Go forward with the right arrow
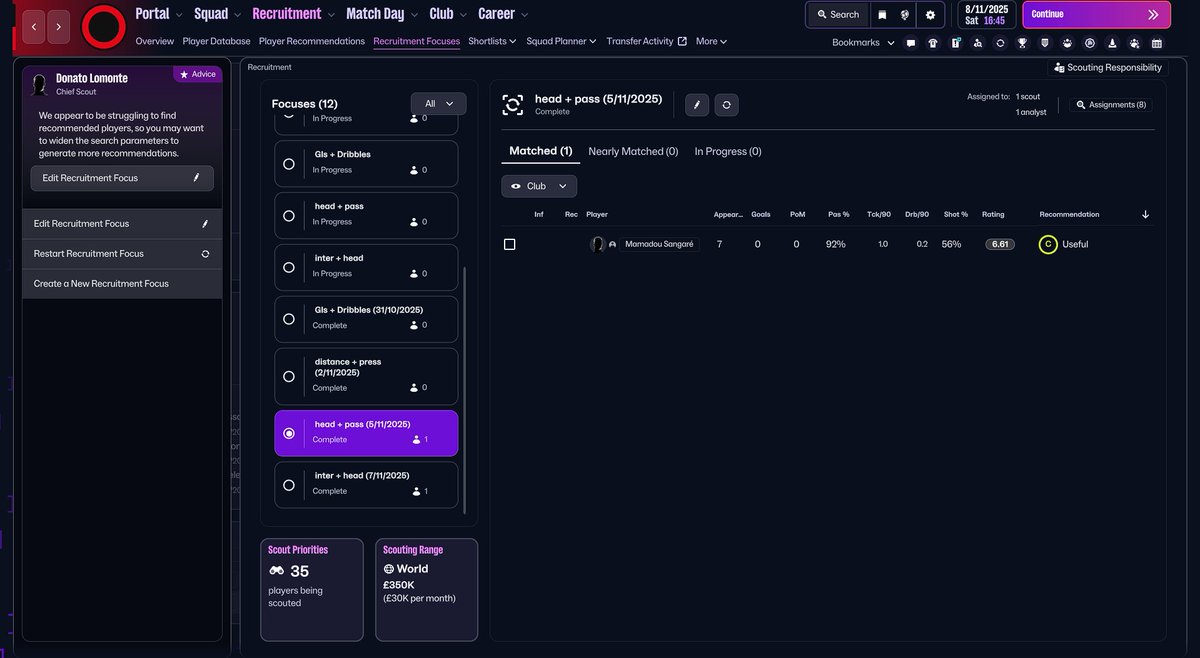This screenshot has width=1200, height=658. tap(59, 27)
